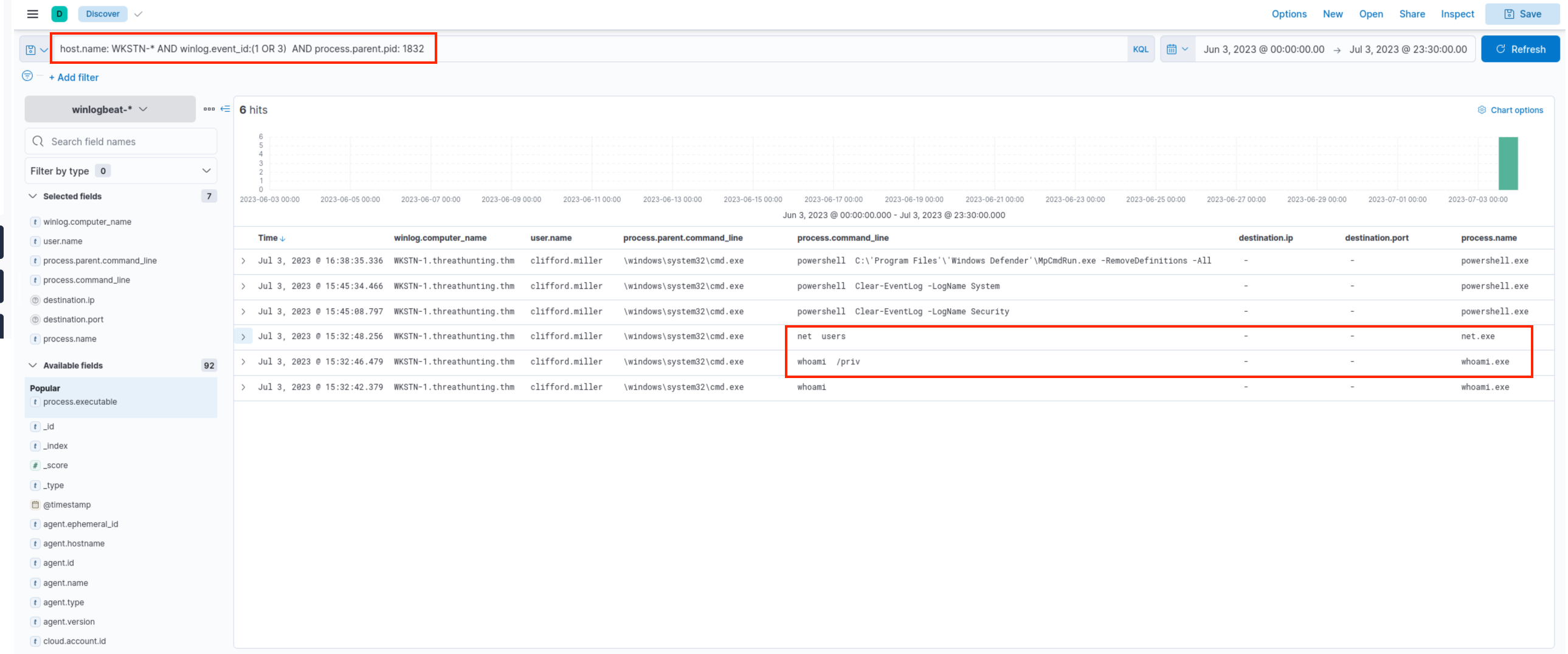Open the Filter by type dropdown
Screen dimensions: 1568x654
coord(121,171)
